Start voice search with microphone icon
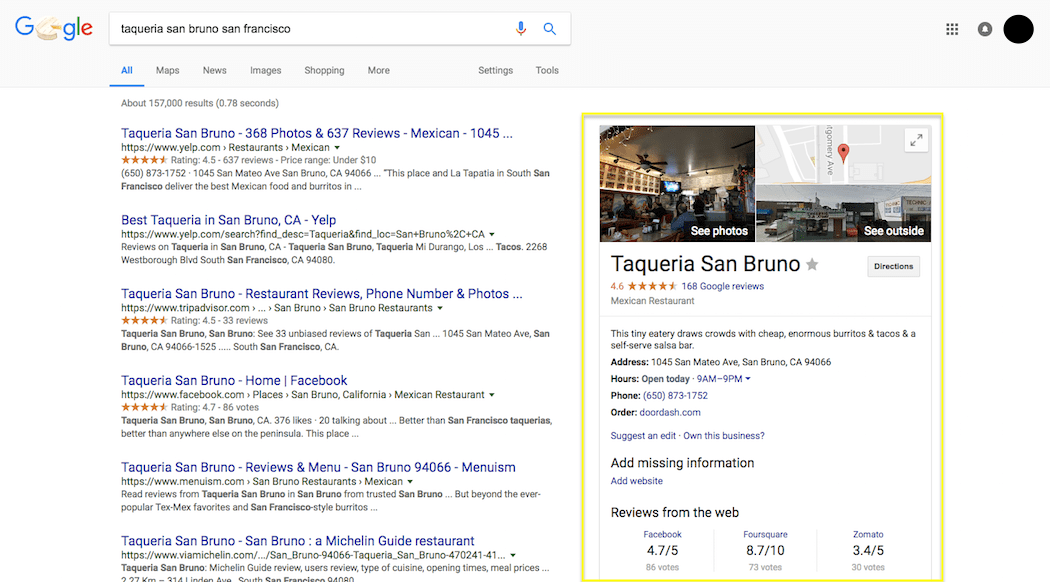This screenshot has width=1050, height=582. tap(520, 29)
